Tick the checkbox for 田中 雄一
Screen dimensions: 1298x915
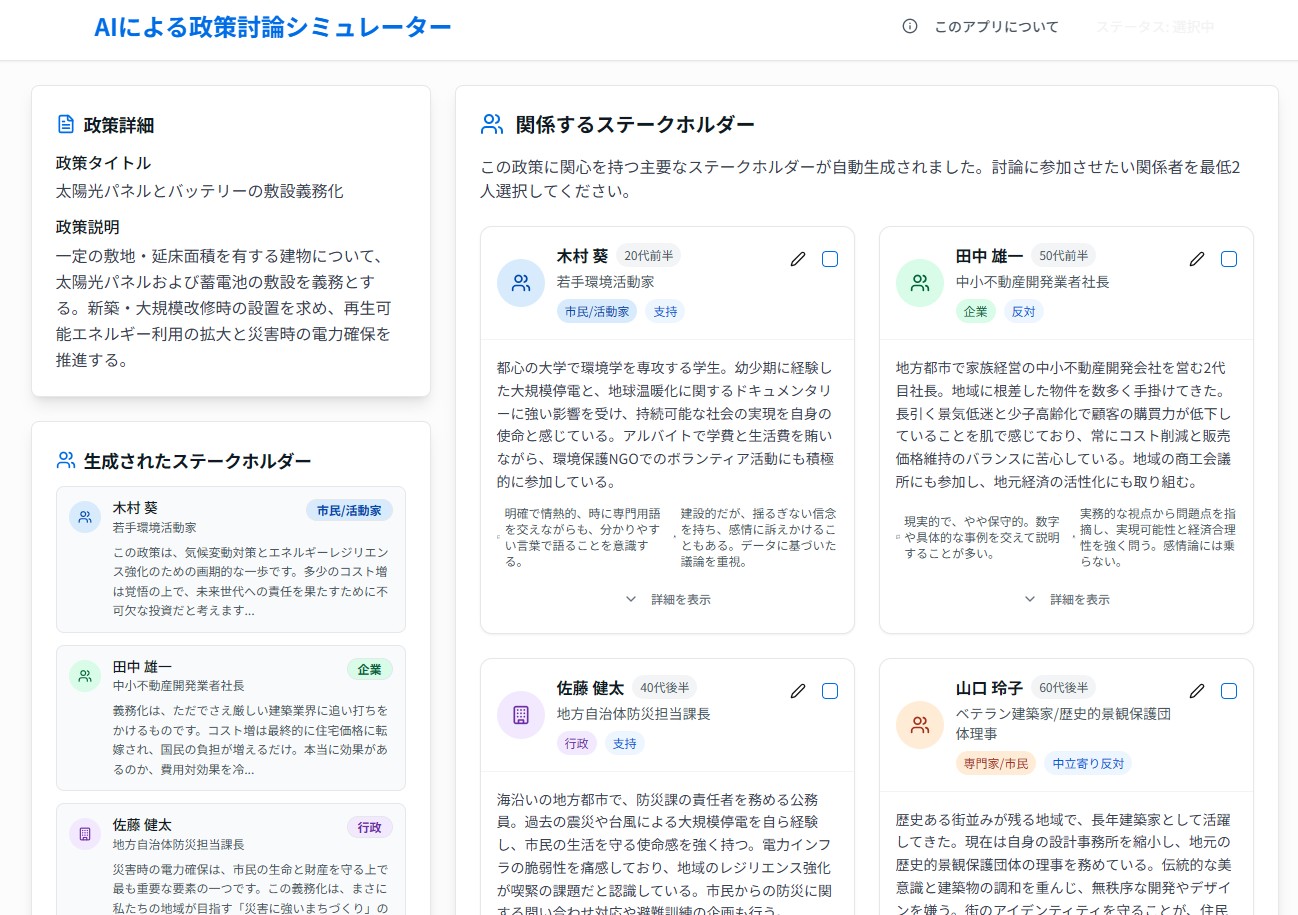1229,259
